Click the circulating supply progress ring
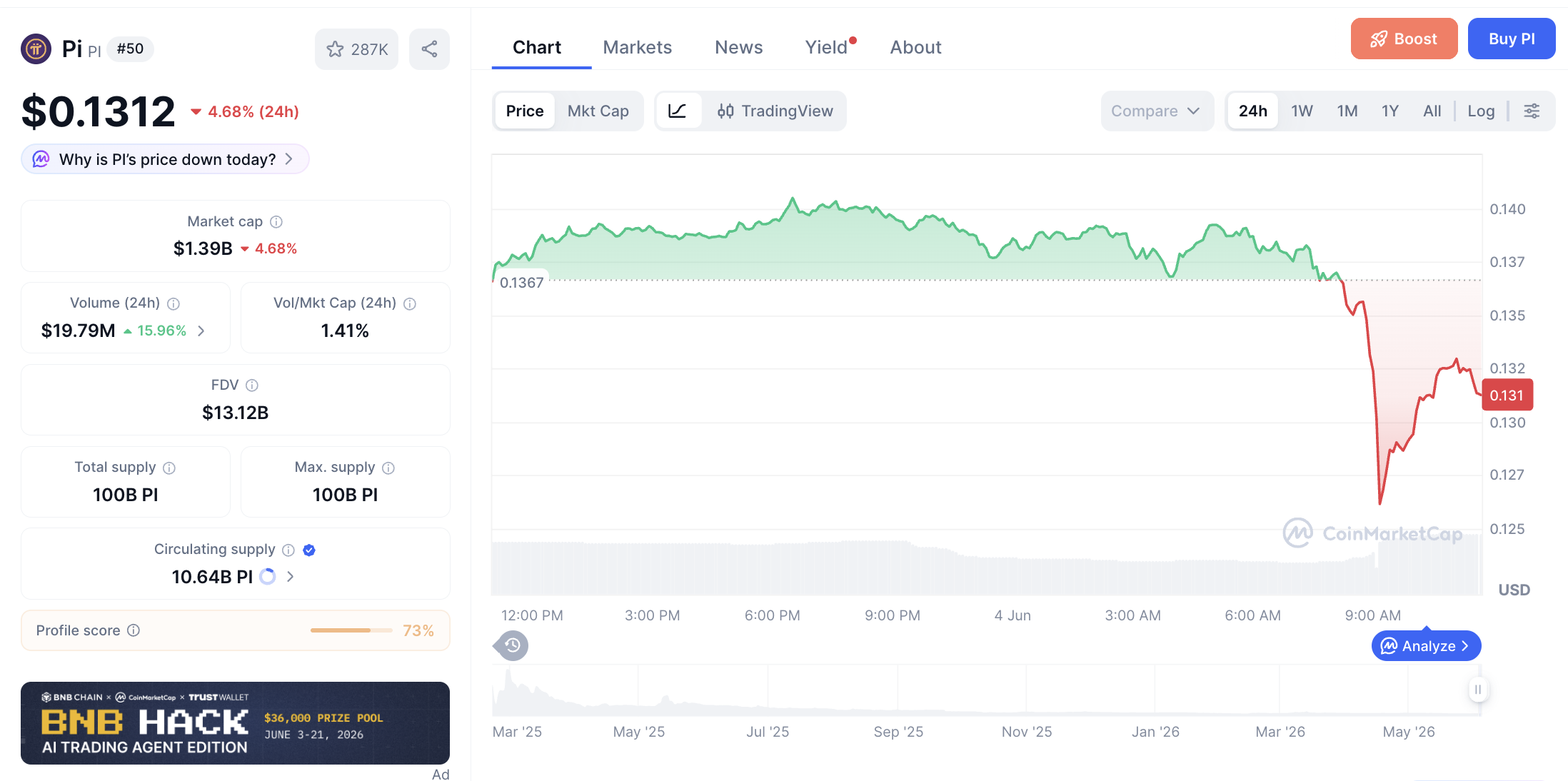Viewport: 1568px width, 781px height. point(268,577)
